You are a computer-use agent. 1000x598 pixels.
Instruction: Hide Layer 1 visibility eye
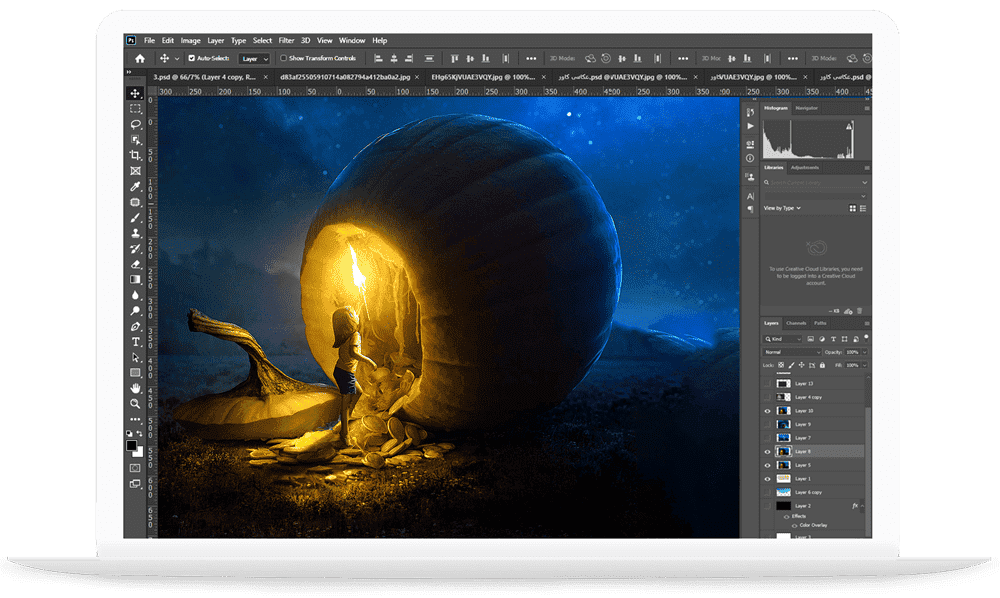point(768,479)
